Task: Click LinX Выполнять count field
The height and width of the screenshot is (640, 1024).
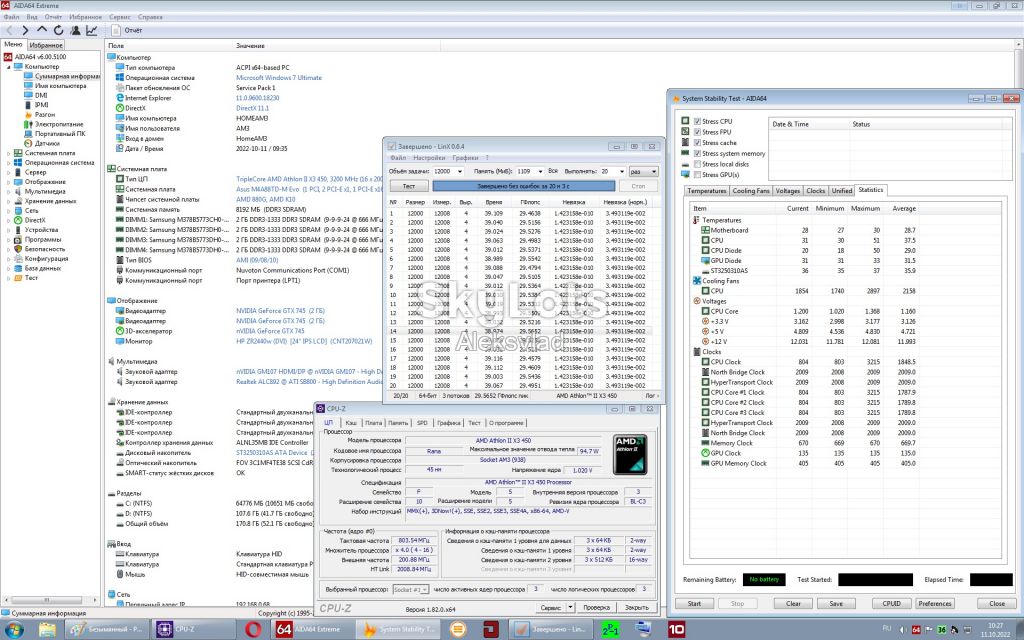Action: pyautogui.click(x=613, y=171)
